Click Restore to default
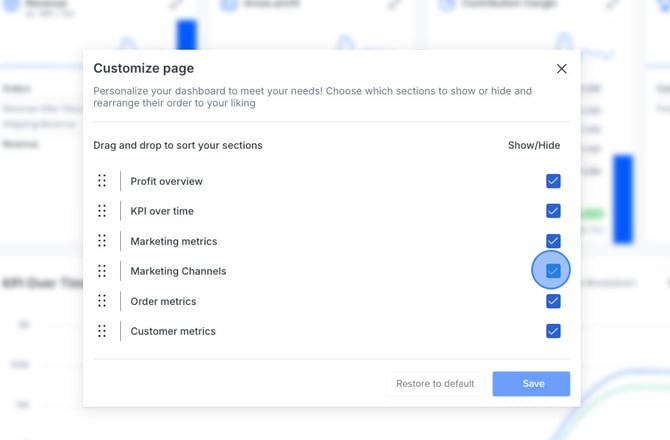This screenshot has width=670, height=440. [435, 384]
